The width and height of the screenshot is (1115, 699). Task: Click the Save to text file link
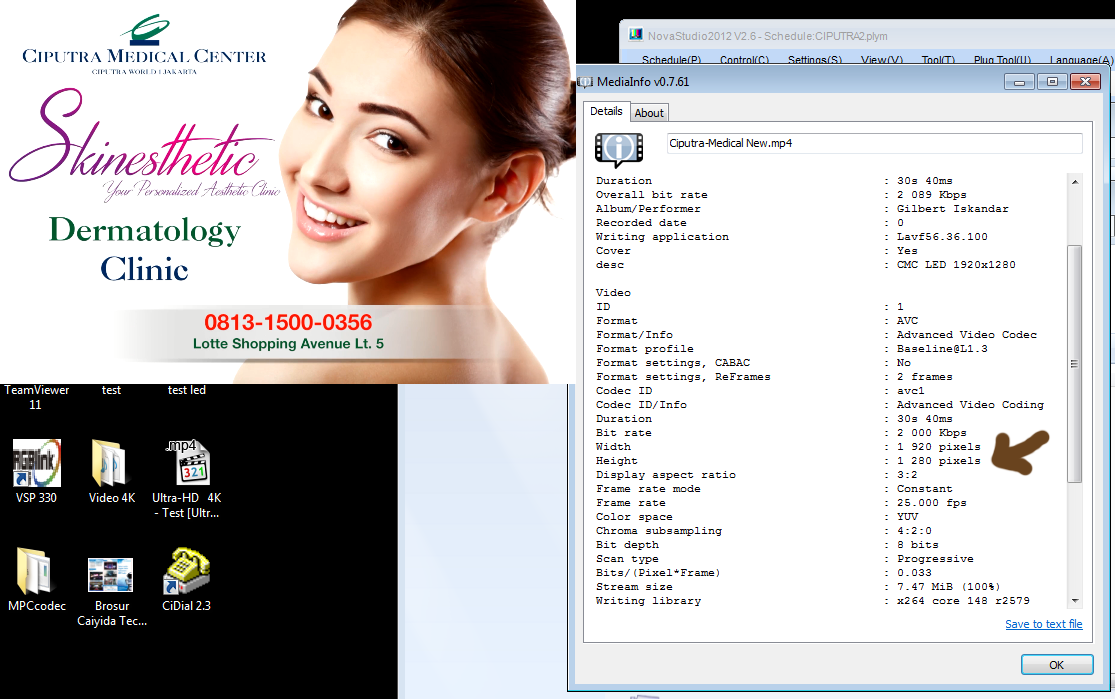click(1043, 624)
